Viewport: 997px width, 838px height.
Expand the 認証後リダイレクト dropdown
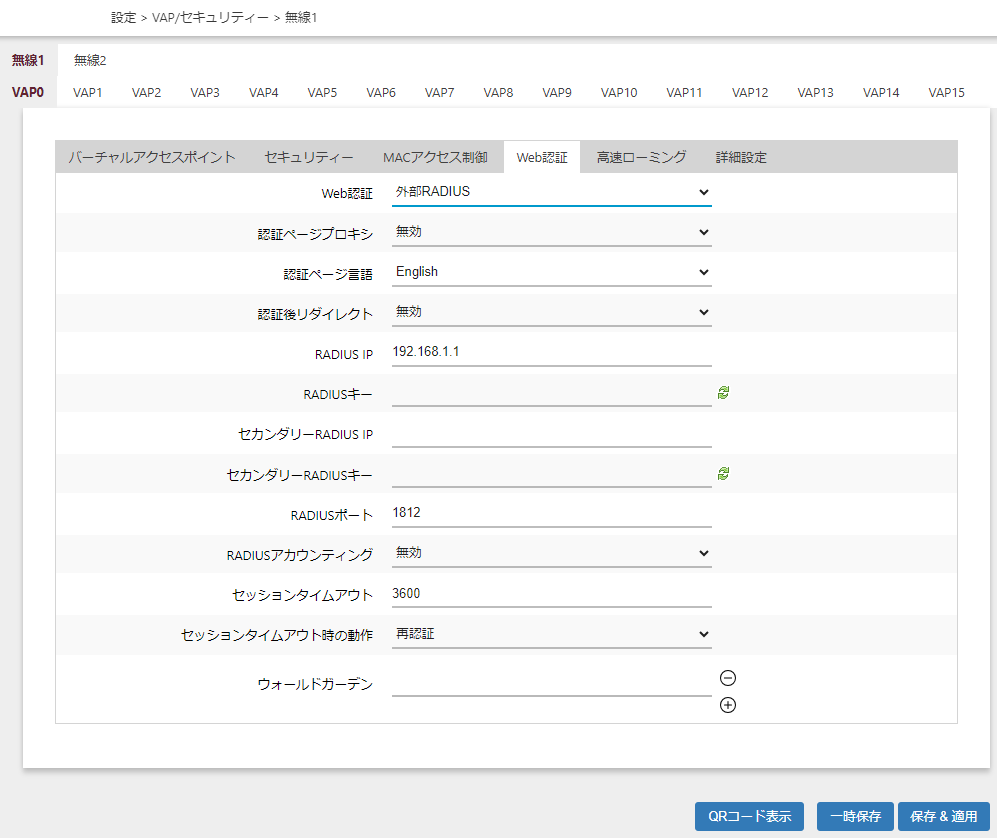coord(551,312)
